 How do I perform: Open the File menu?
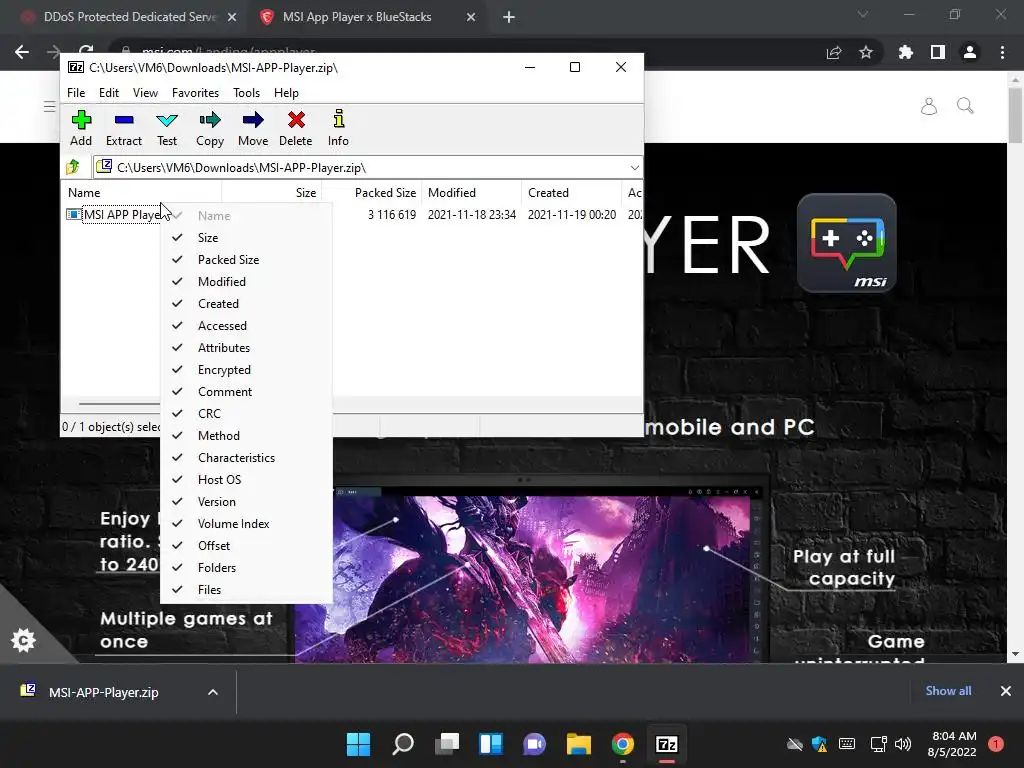[76, 93]
